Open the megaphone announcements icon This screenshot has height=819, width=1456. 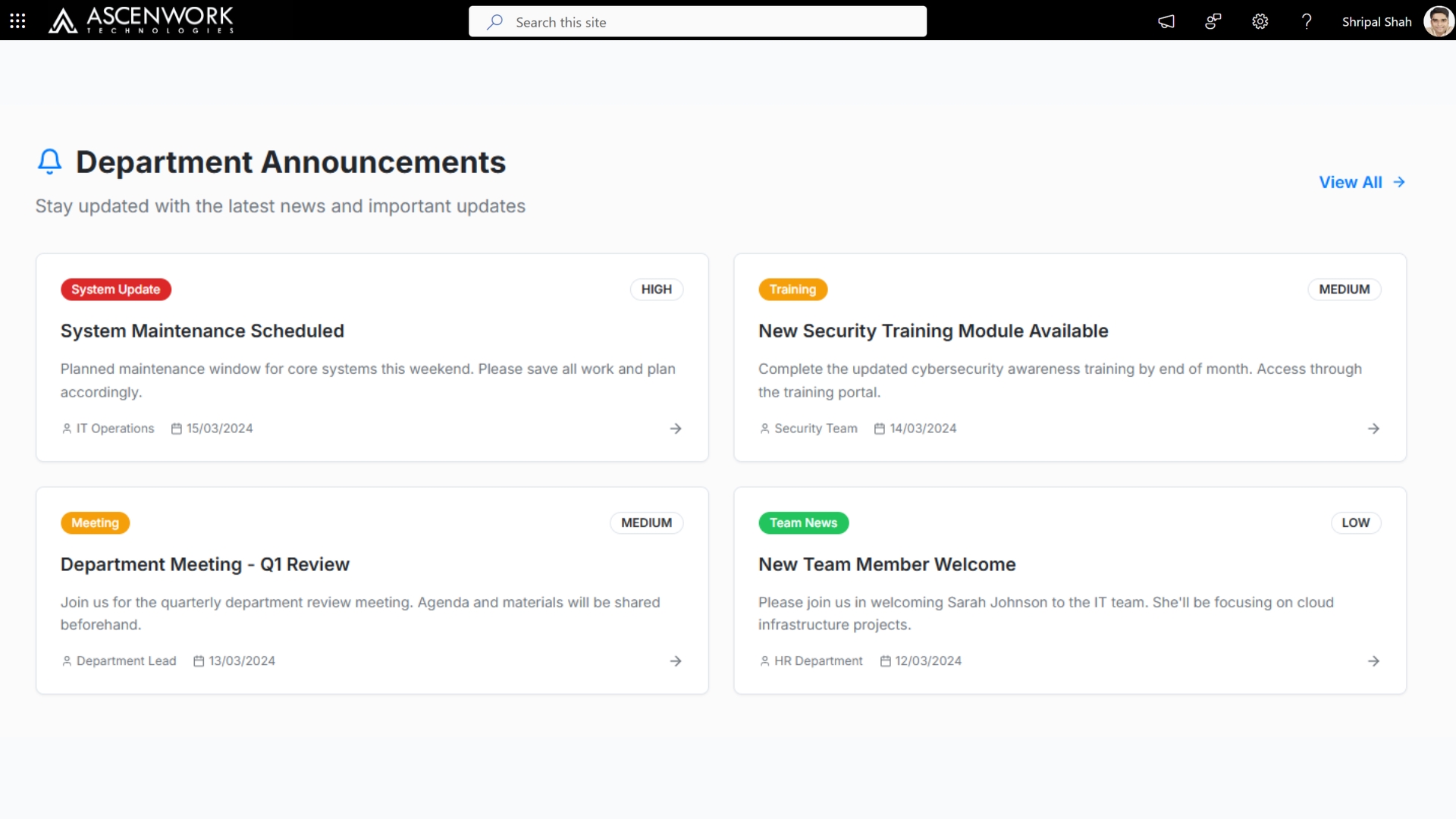[1166, 21]
